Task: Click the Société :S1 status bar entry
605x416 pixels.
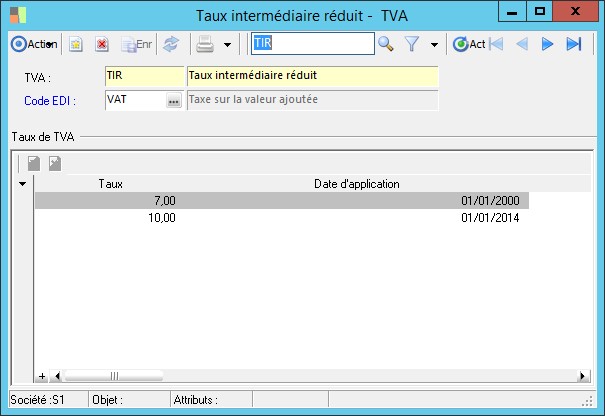Action: coord(37,400)
